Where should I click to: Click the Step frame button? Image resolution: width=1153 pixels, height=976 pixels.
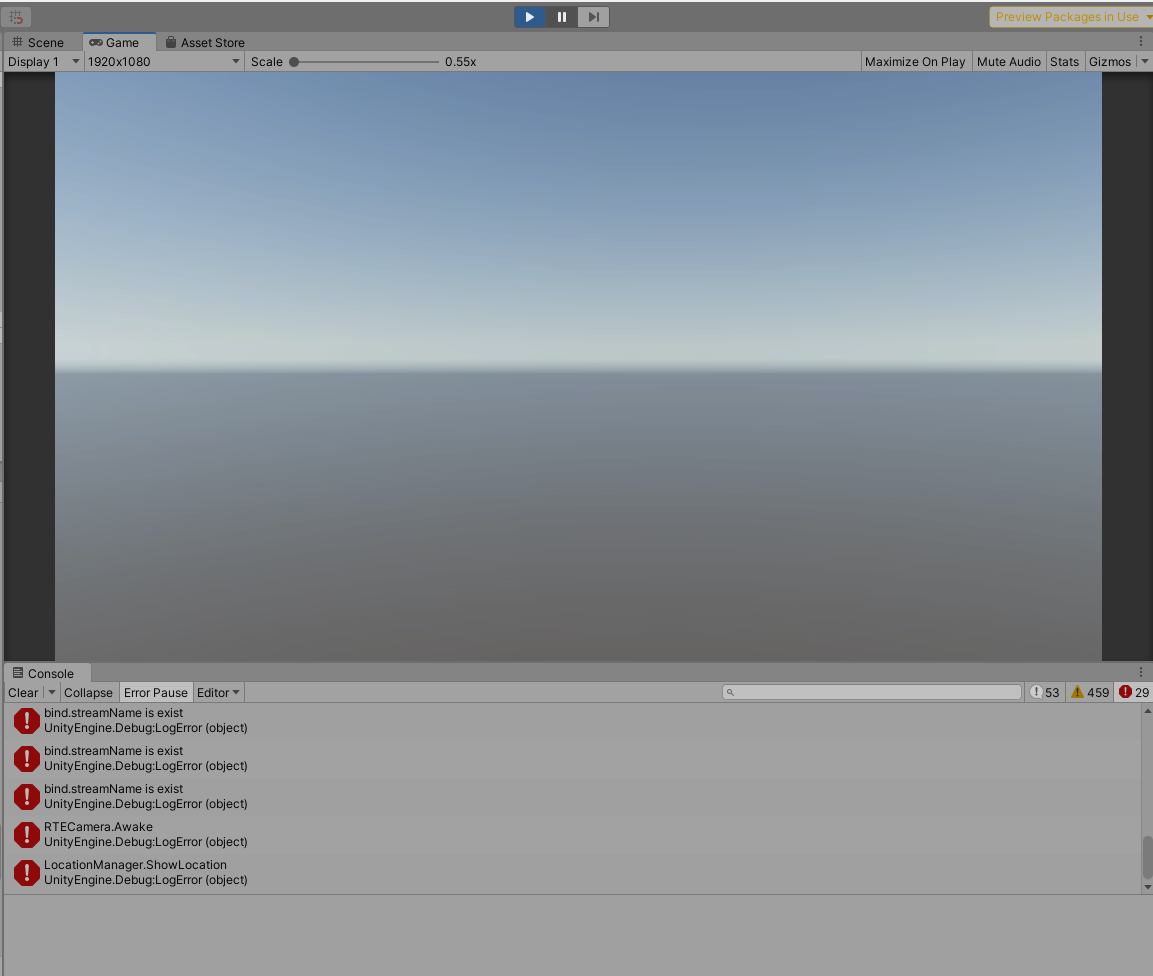[593, 16]
